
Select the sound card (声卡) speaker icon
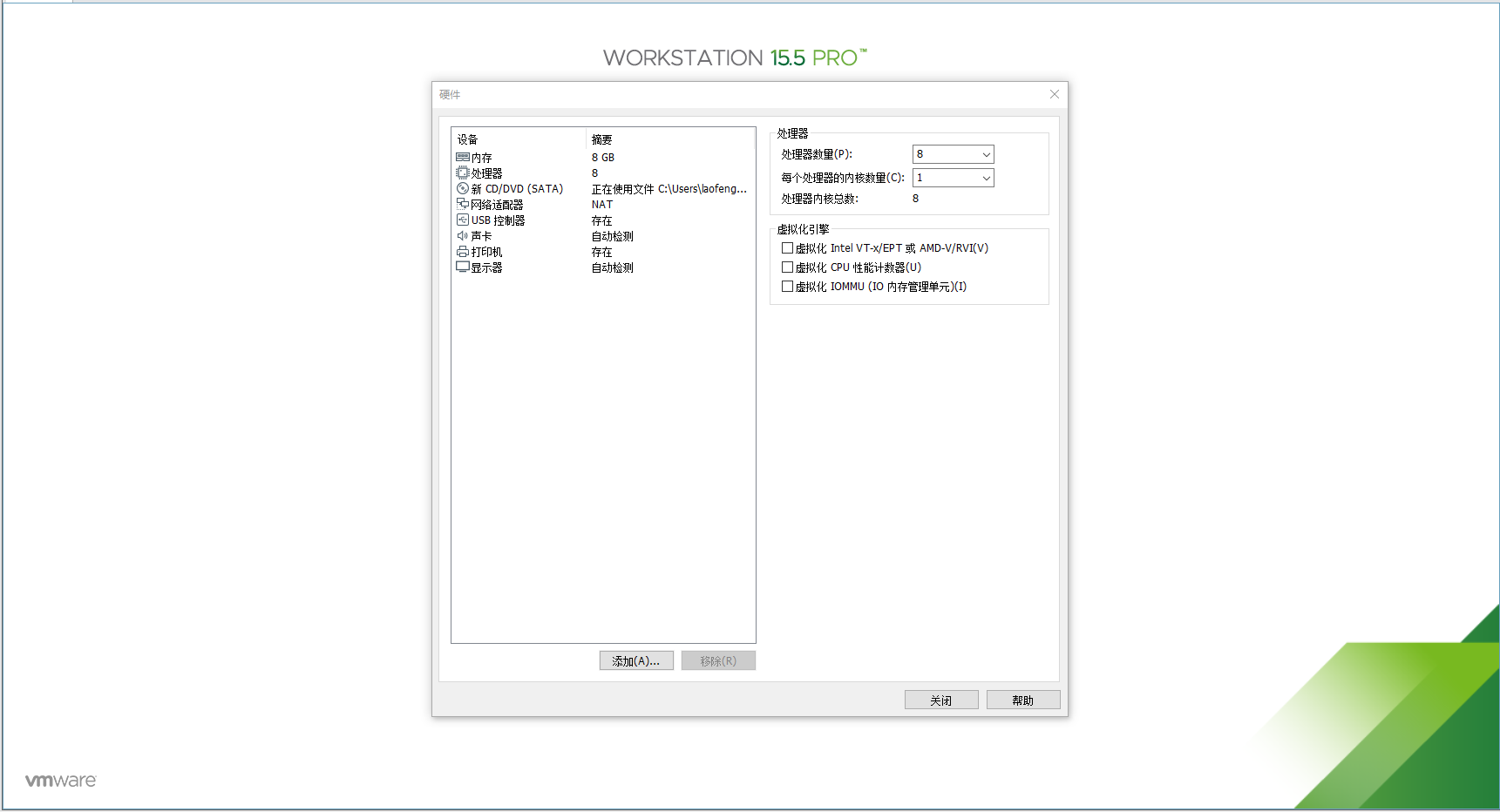click(462, 236)
